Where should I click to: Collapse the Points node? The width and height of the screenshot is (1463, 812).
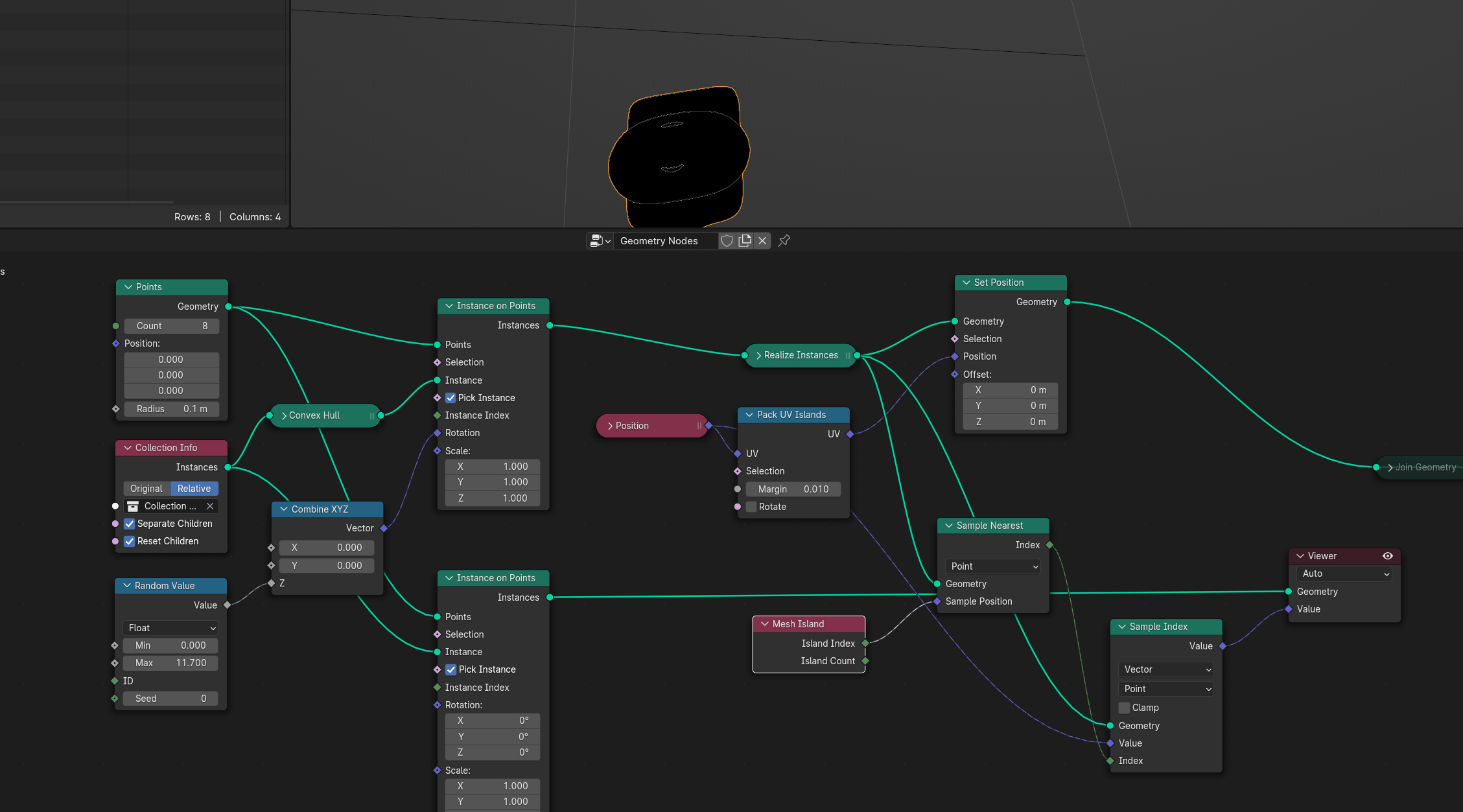point(128,287)
